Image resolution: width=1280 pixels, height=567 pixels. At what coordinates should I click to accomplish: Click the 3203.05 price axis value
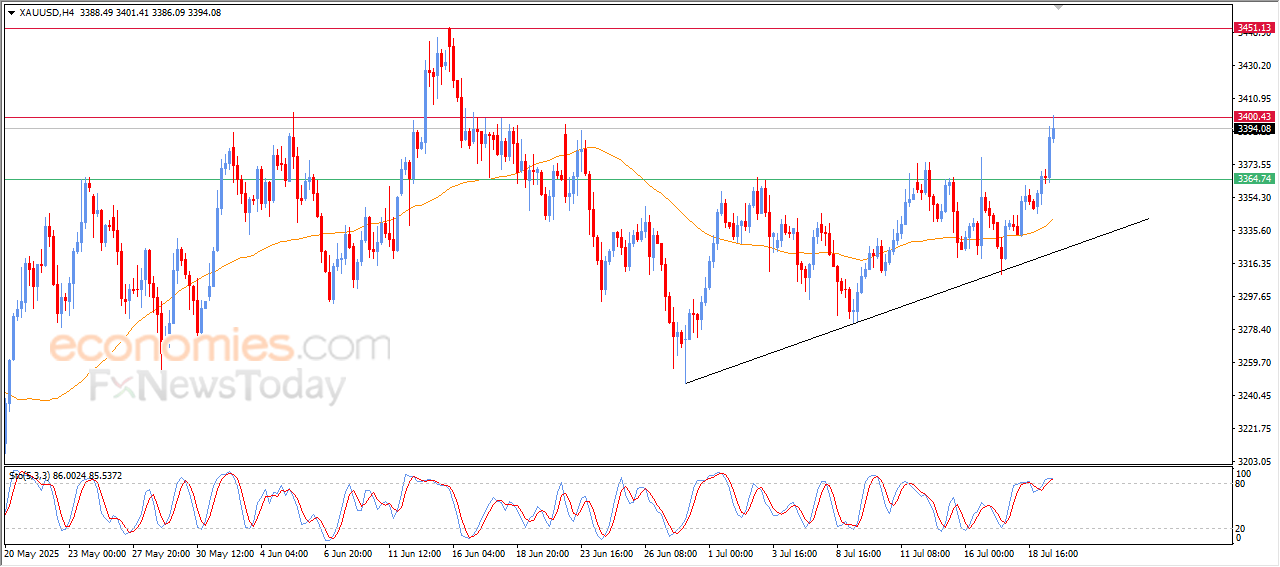(1255, 462)
